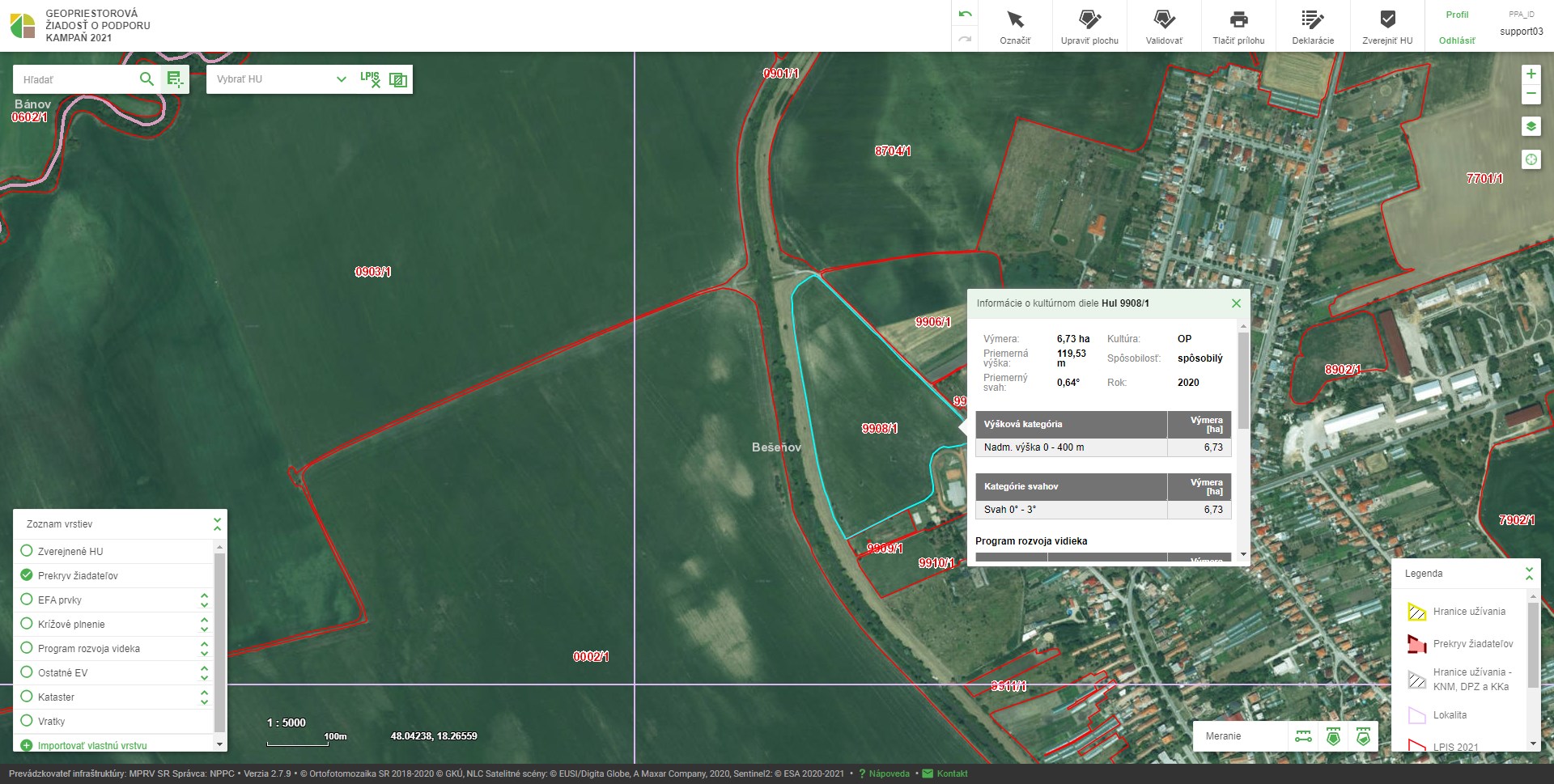Click the application logo icon

click(x=23, y=26)
